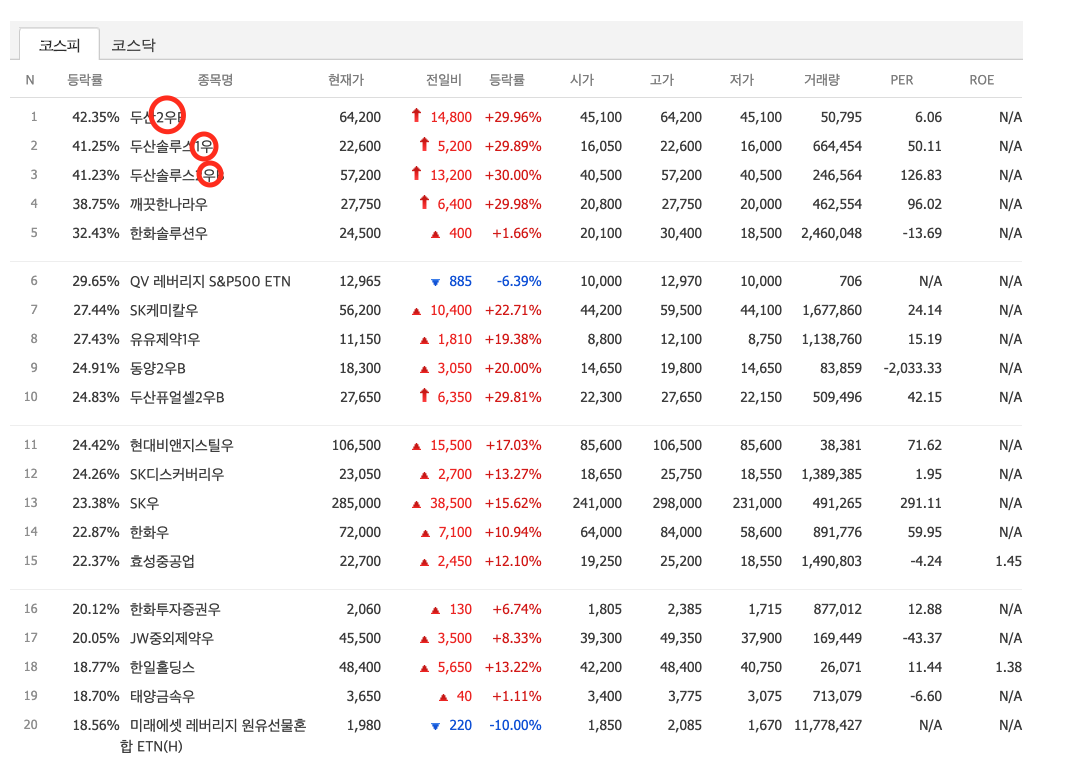Open 한일홀딩스 stock link
Viewport: 1073px width, 766px height.
pyautogui.click(x=162, y=667)
